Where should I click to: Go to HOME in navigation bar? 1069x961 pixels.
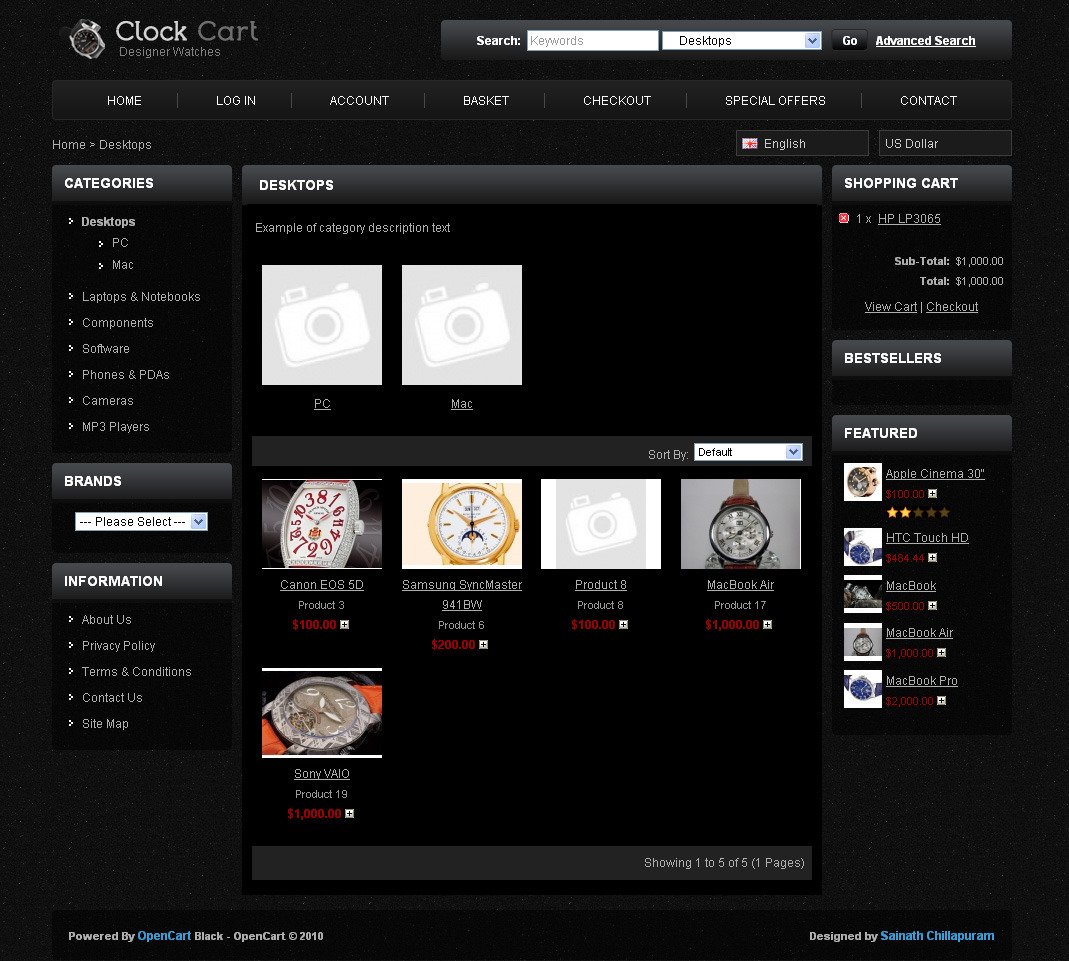[x=124, y=100]
